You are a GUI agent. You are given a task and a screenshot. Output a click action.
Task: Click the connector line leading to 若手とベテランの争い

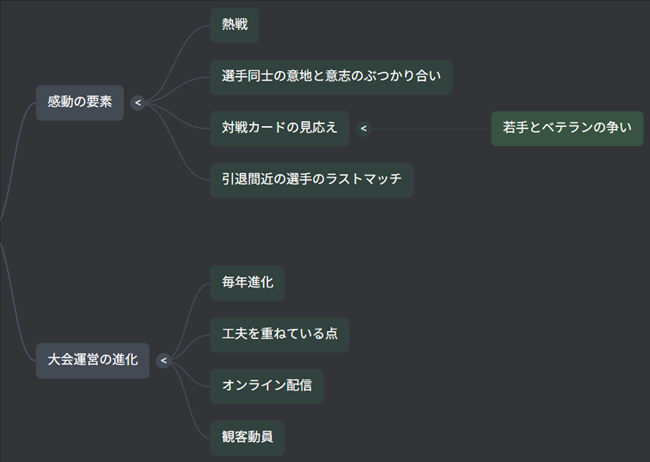click(x=430, y=128)
